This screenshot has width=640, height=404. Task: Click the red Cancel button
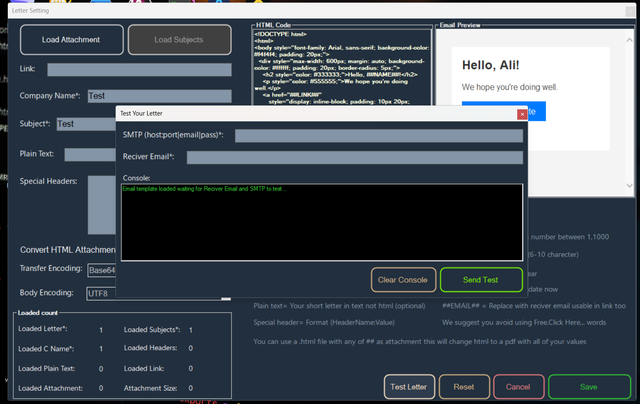tap(518, 386)
